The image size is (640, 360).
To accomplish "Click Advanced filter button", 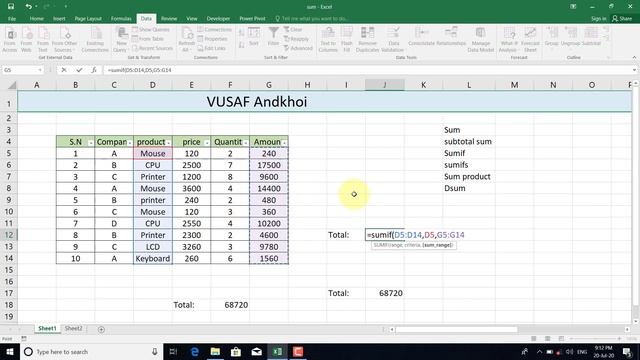I will click(298, 48).
